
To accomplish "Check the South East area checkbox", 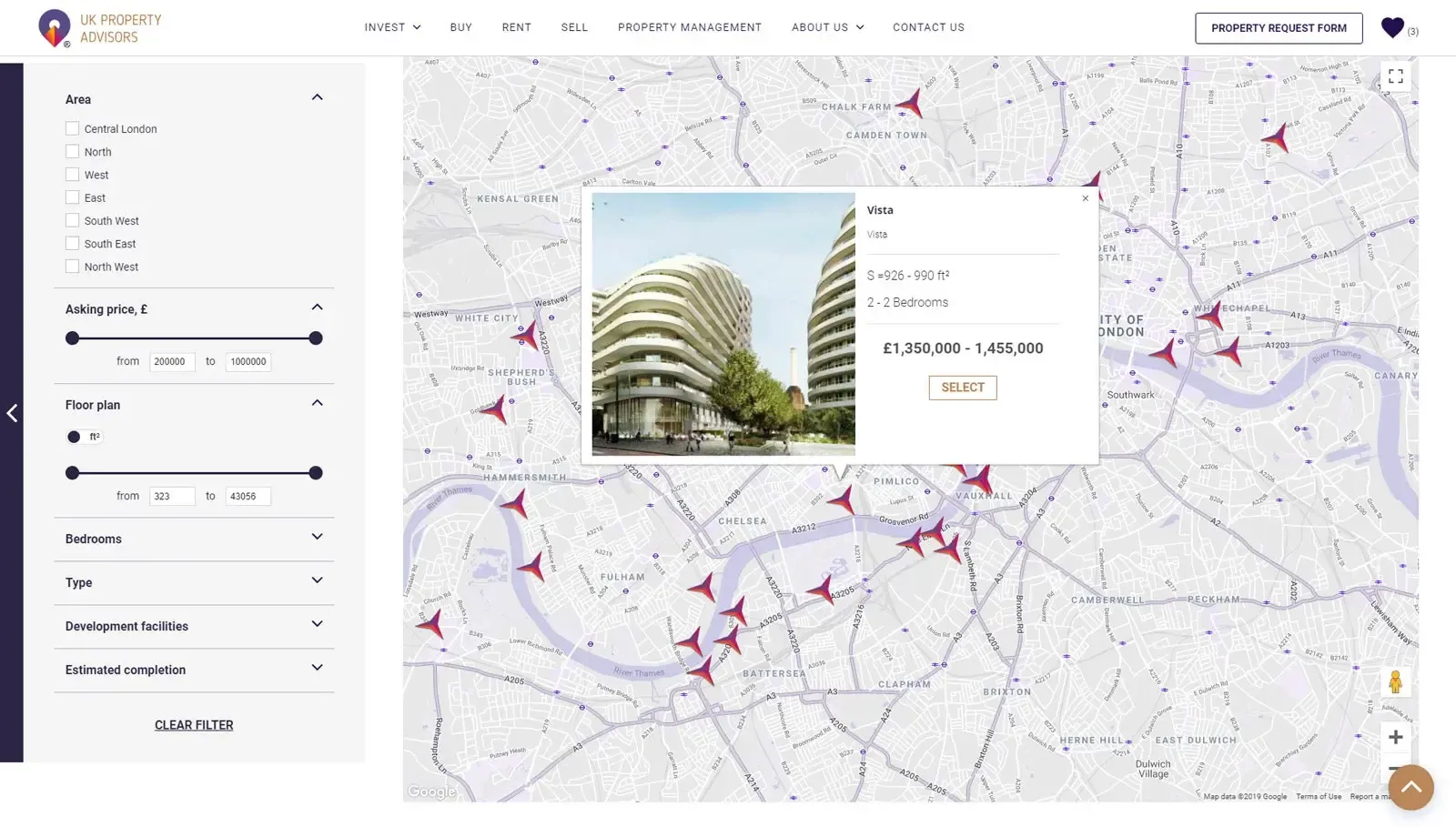I will 72,243.
